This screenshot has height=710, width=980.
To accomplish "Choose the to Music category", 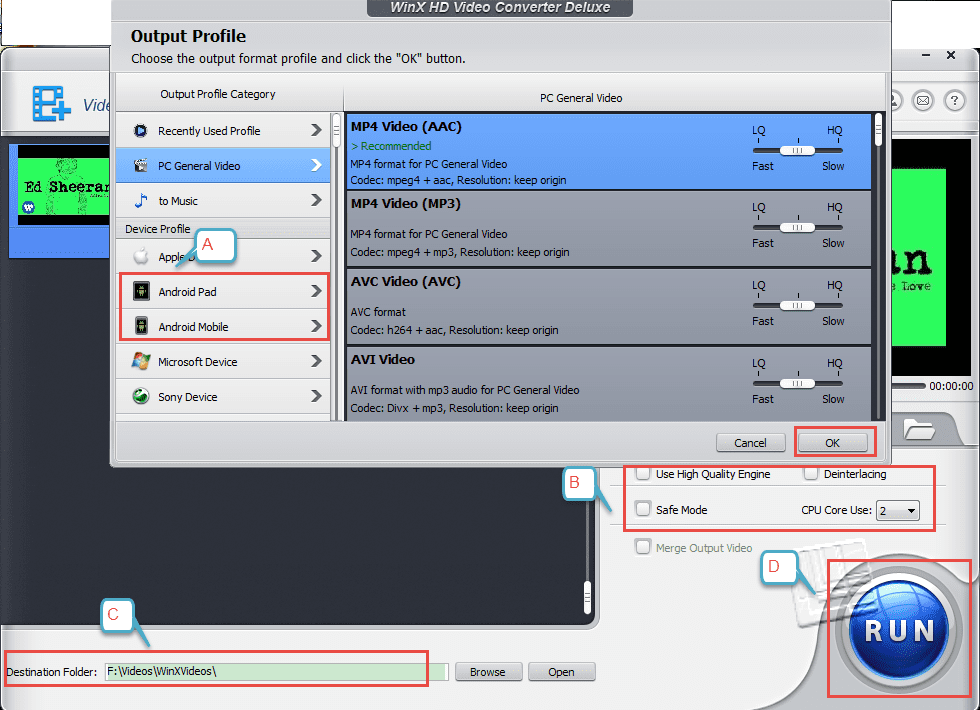I will [223, 201].
